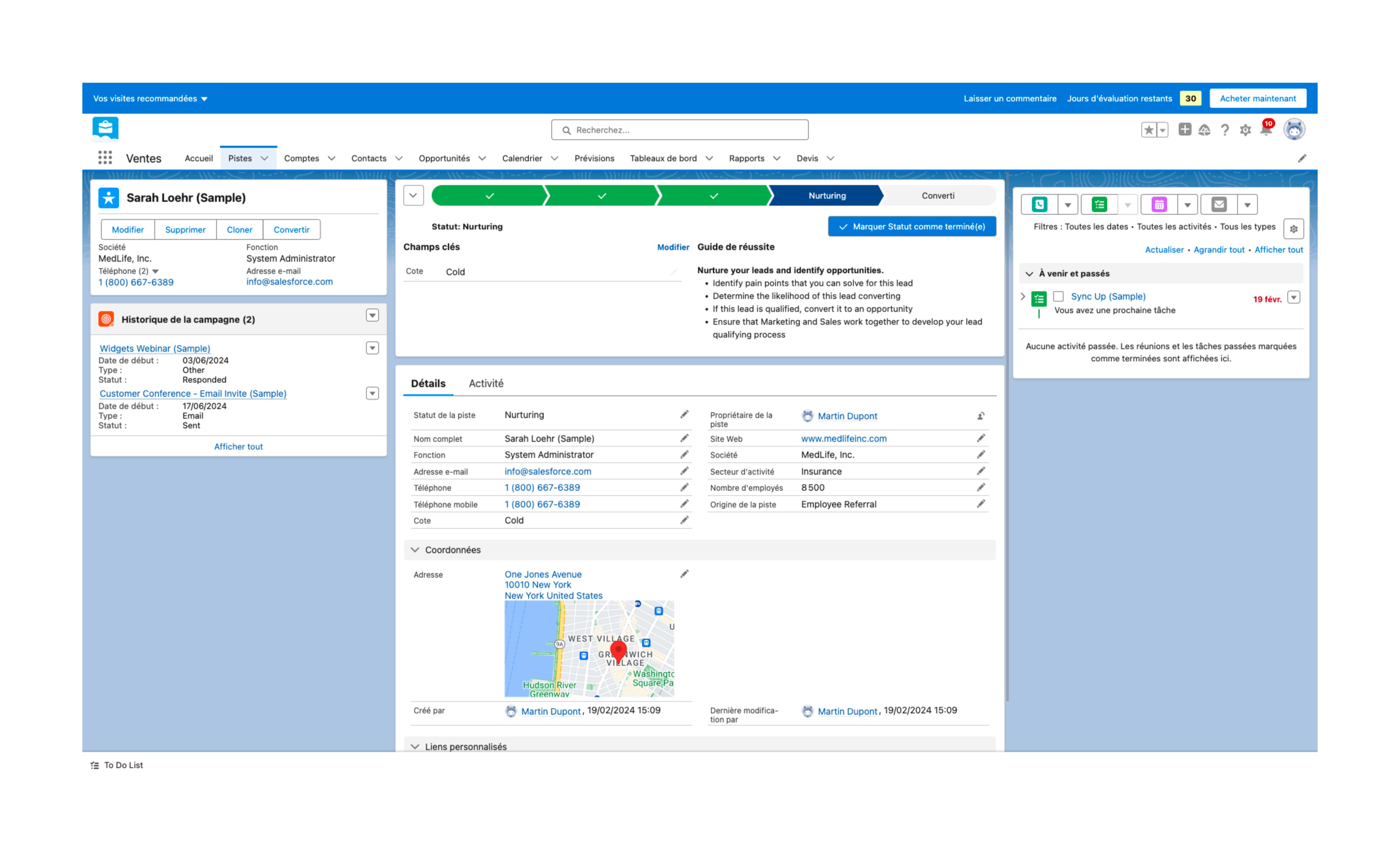1400x860 pixels.
Task: Click the navigation bar edit pencil
Action: tap(1302, 158)
